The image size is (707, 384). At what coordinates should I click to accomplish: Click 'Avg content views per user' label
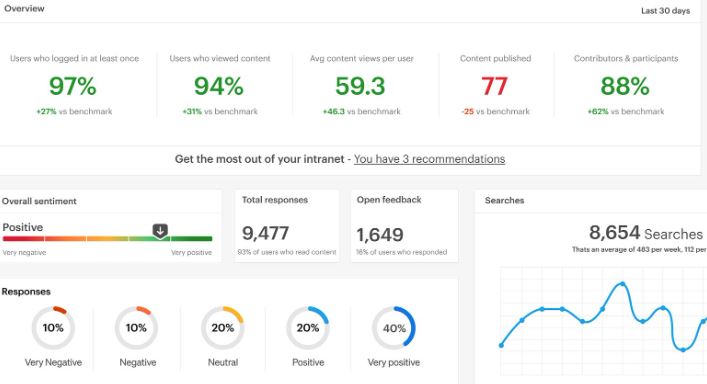click(x=362, y=59)
